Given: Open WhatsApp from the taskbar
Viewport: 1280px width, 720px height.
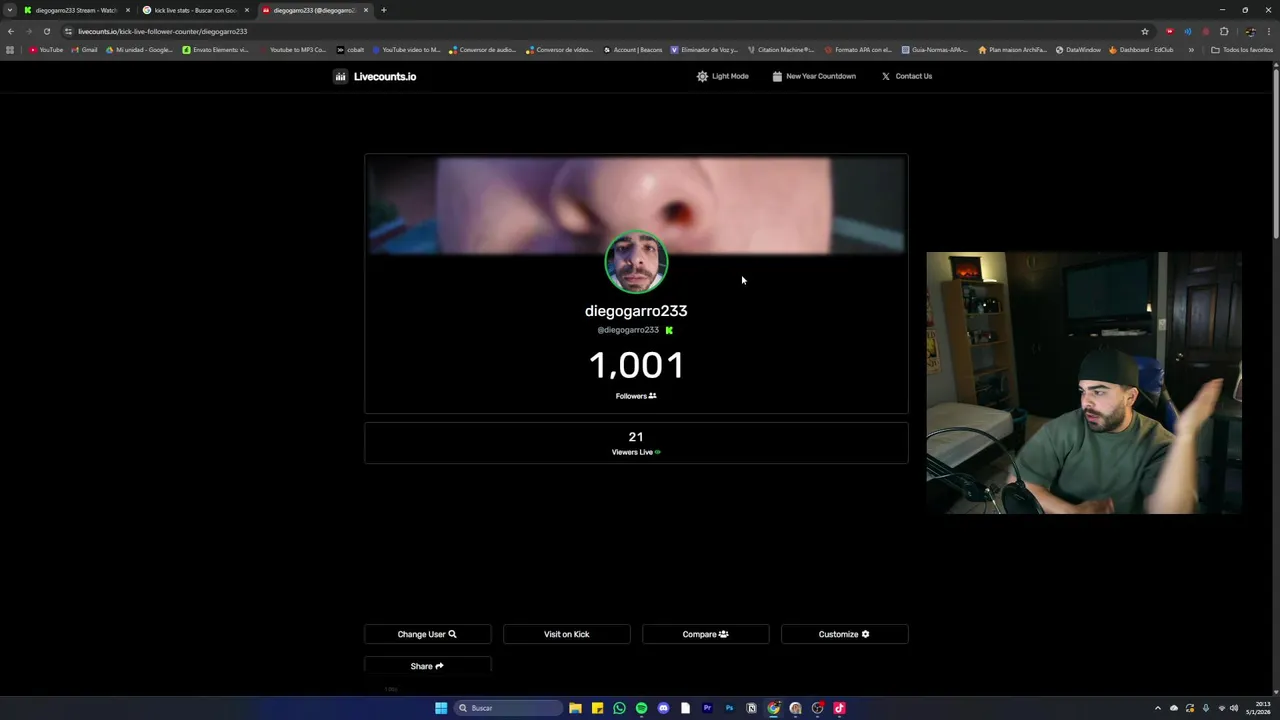Looking at the screenshot, I should pyautogui.click(x=619, y=708).
